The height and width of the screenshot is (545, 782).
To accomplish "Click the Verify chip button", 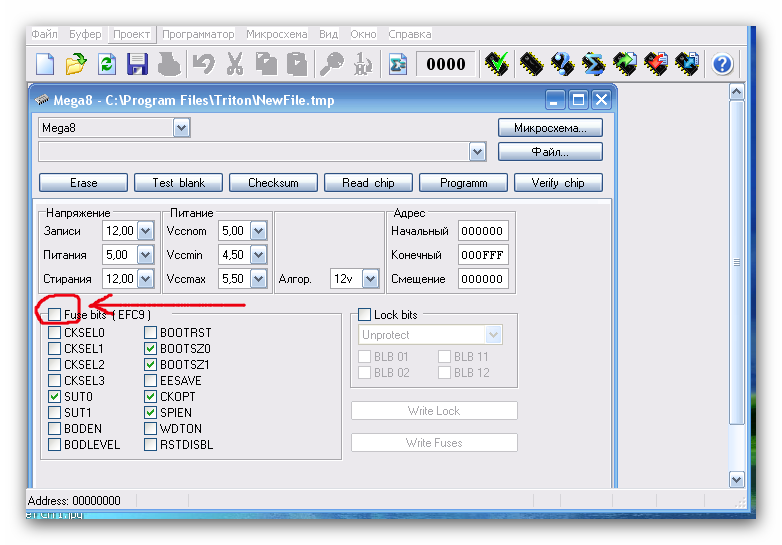I will 558,183.
